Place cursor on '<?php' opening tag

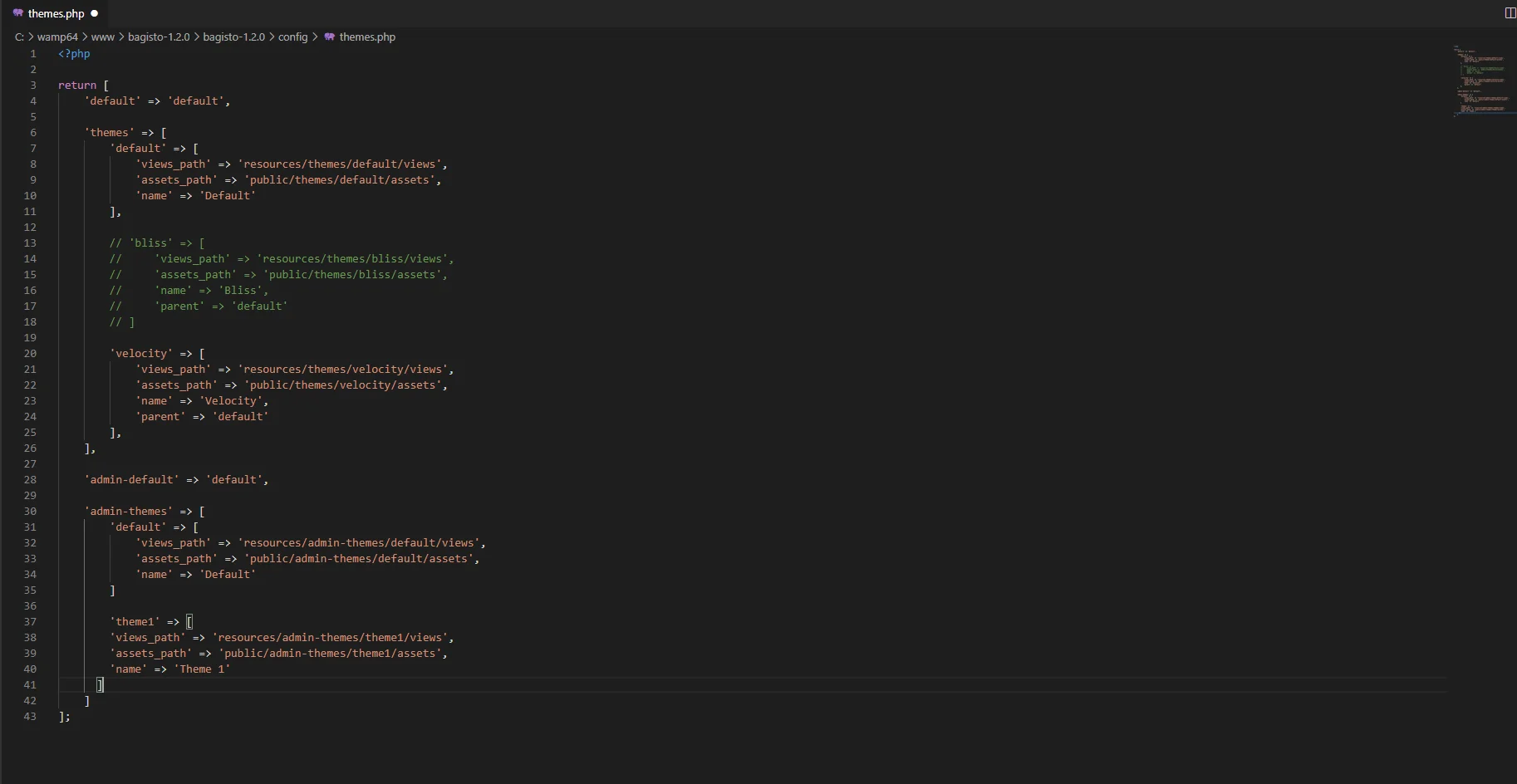click(74, 54)
